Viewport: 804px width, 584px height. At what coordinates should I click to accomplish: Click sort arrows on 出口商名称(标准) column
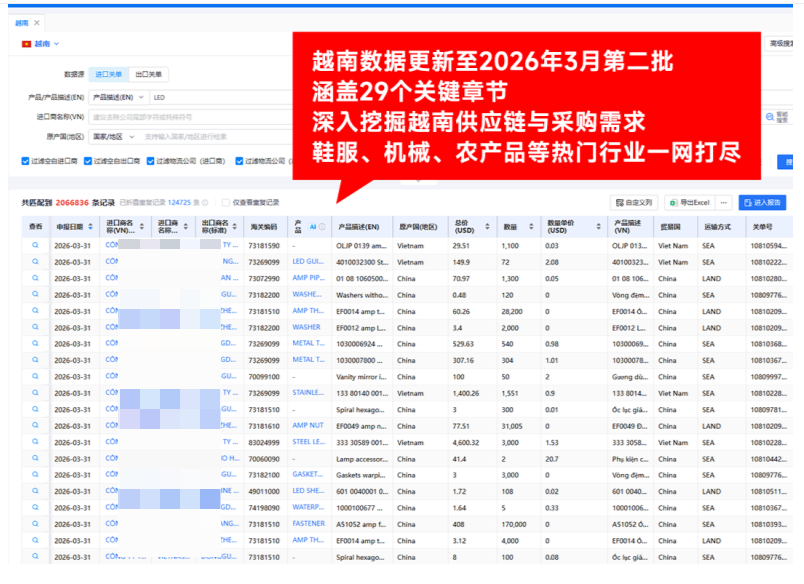point(237,227)
